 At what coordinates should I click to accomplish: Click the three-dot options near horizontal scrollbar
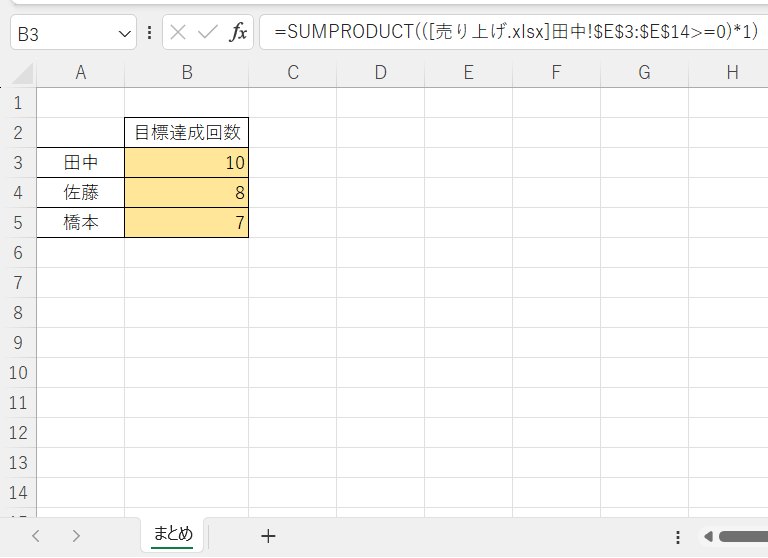point(678,537)
